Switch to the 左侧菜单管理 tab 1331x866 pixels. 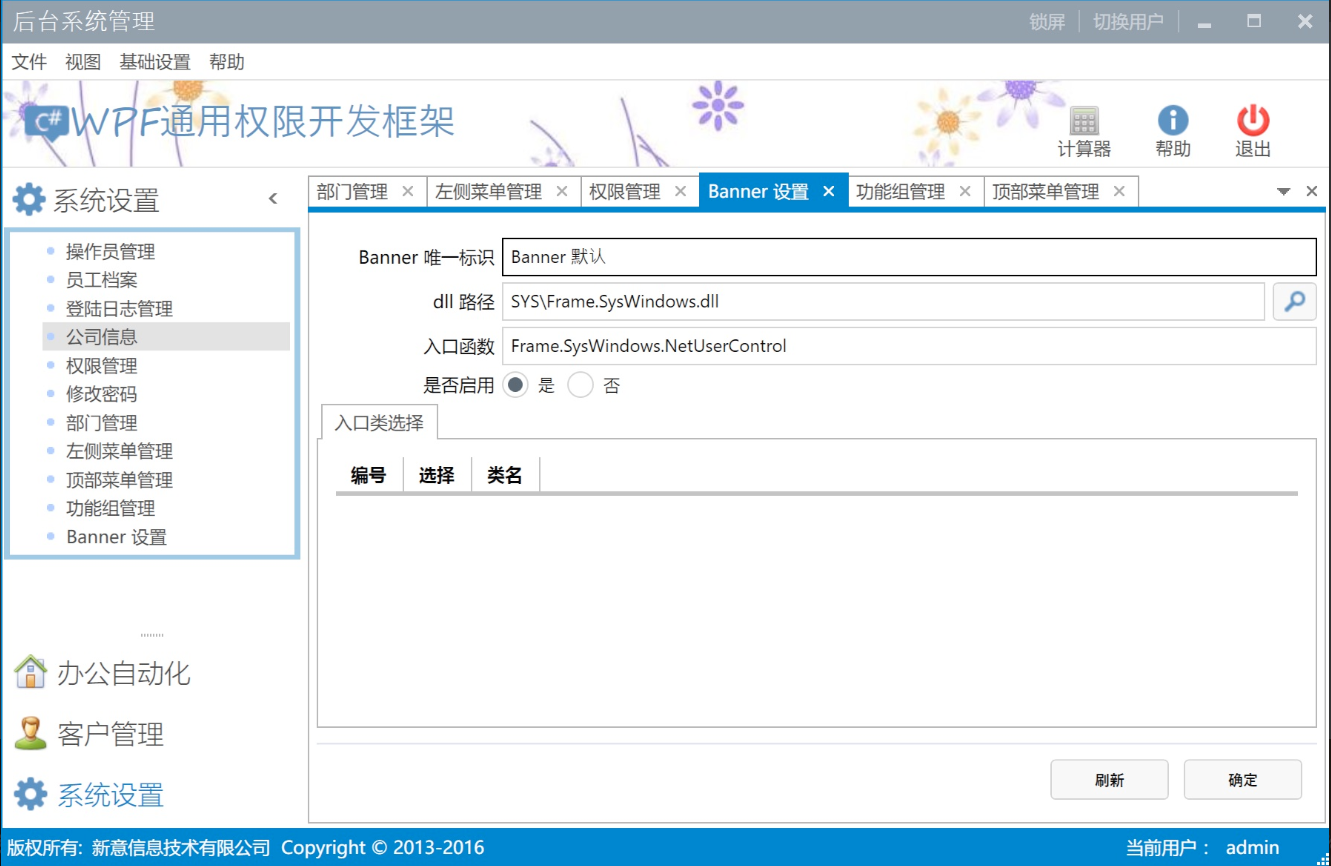[x=488, y=192]
